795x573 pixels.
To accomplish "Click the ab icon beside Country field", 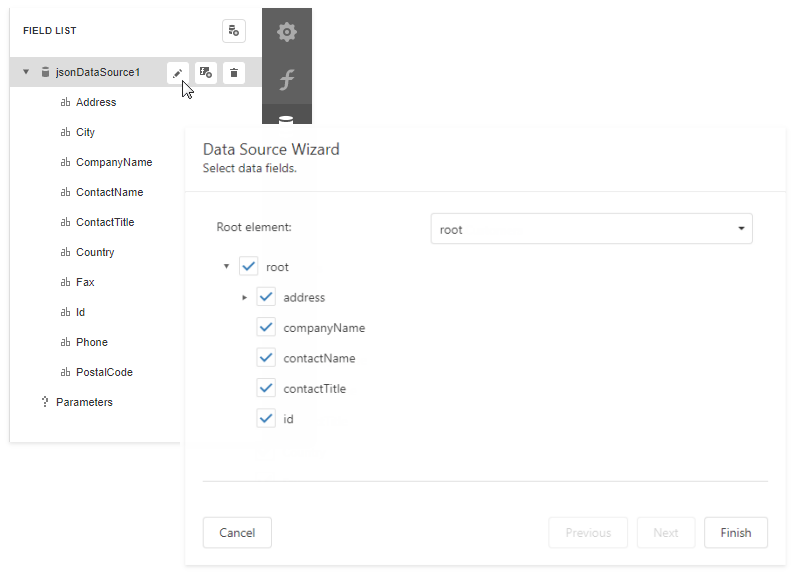I will 65,252.
